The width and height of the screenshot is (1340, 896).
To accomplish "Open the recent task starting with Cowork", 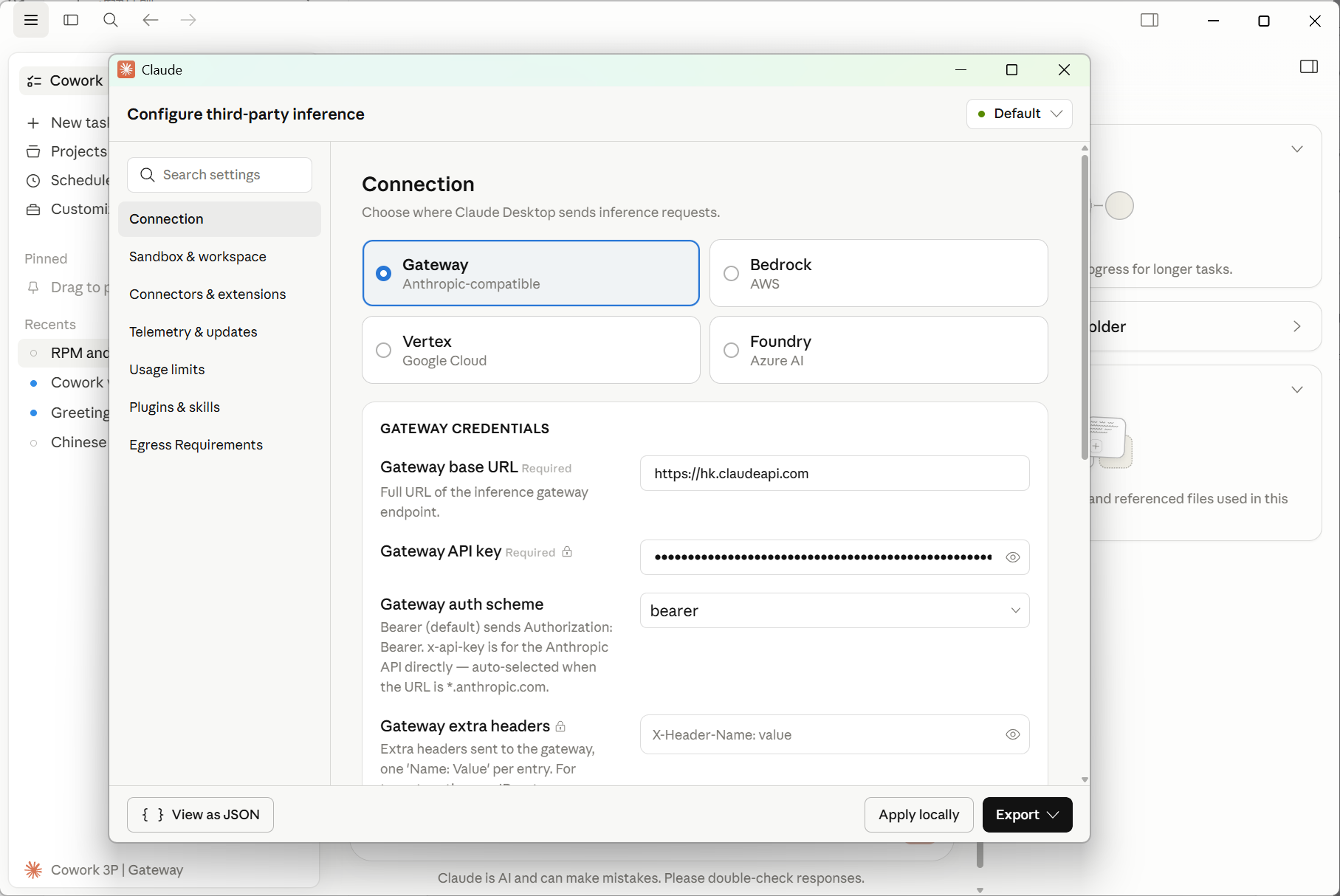I will pyautogui.click(x=65, y=383).
